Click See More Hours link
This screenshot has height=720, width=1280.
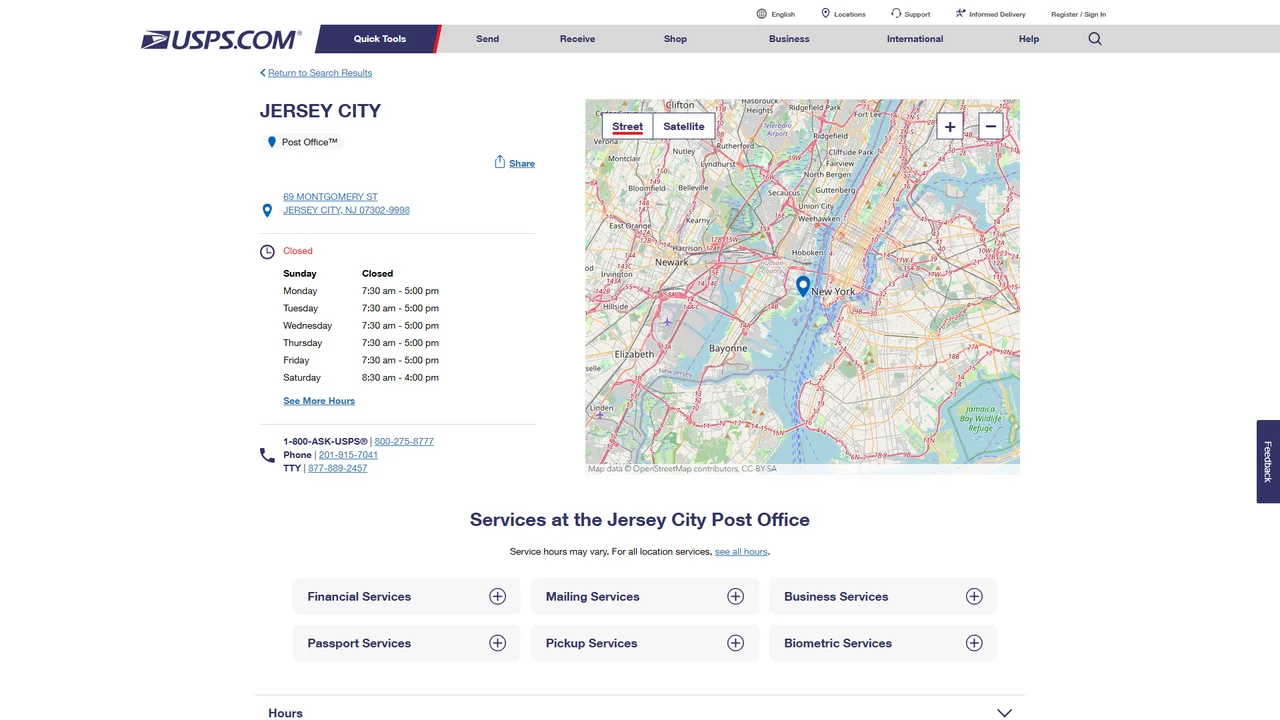[x=319, y=401]
